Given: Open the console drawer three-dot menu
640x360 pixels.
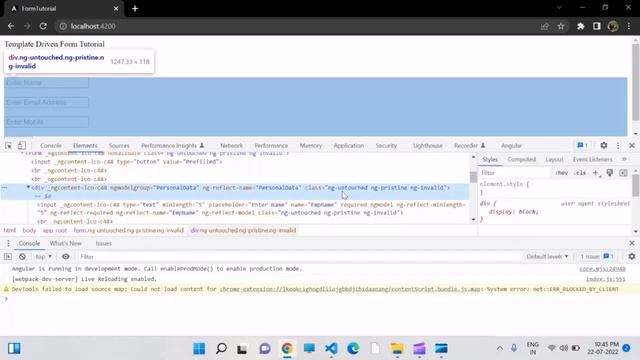Looking at the screenshot, I should (x=8, y=243).
